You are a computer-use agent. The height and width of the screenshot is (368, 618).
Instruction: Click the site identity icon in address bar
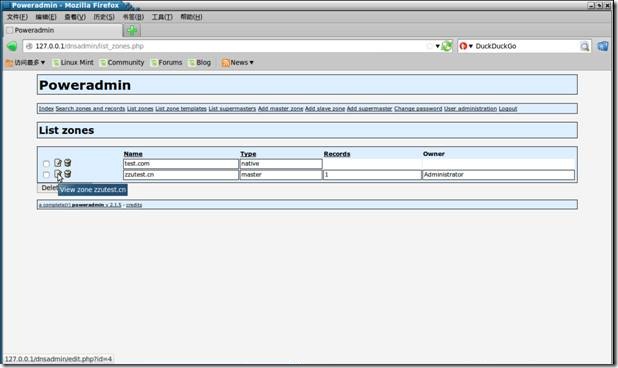[29, 46]
